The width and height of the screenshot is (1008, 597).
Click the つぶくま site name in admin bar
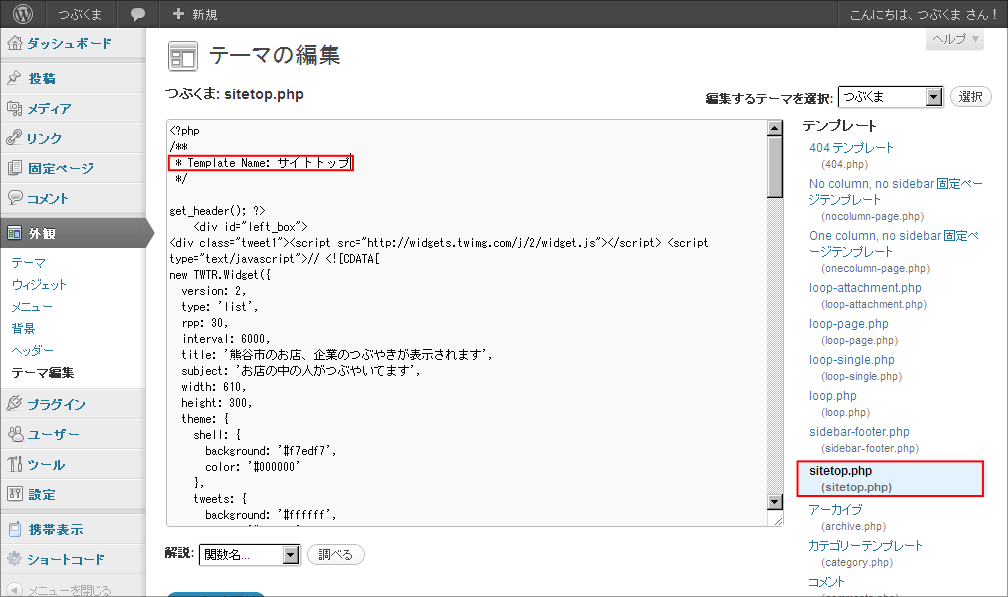click(x=80, y=14)
